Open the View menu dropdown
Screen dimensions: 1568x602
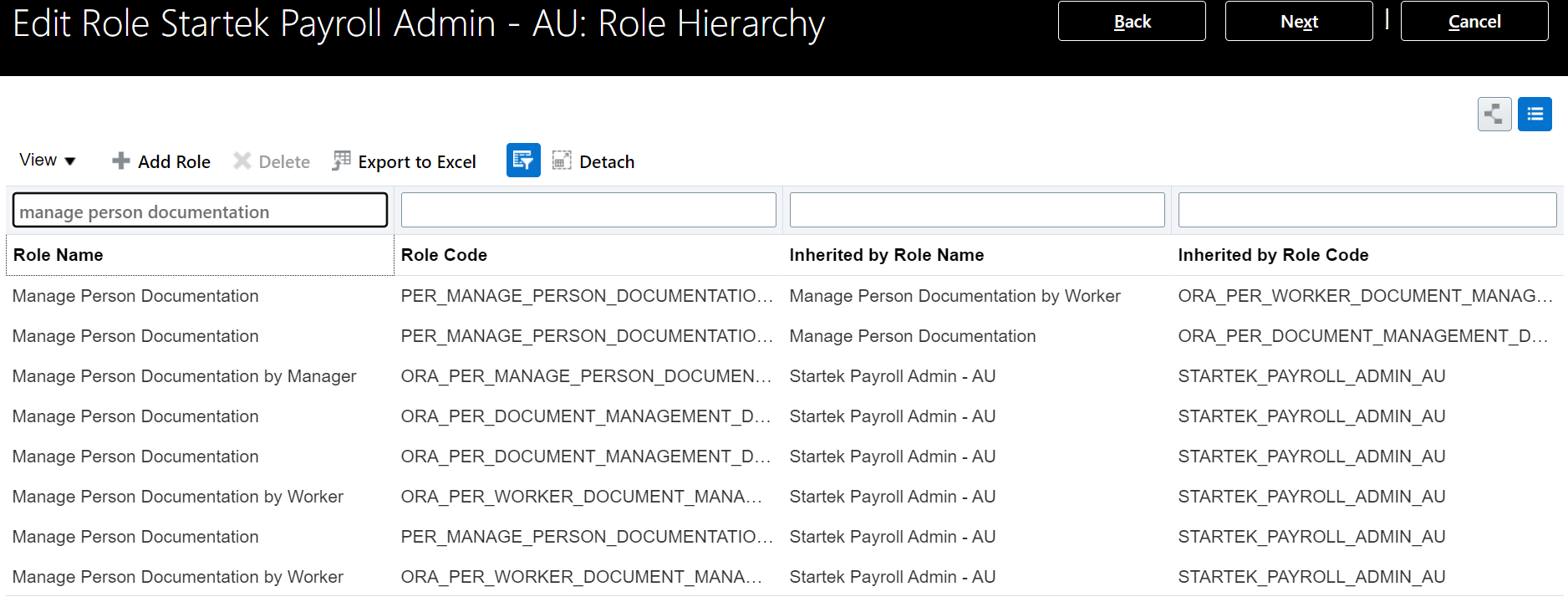coord(48,161)
